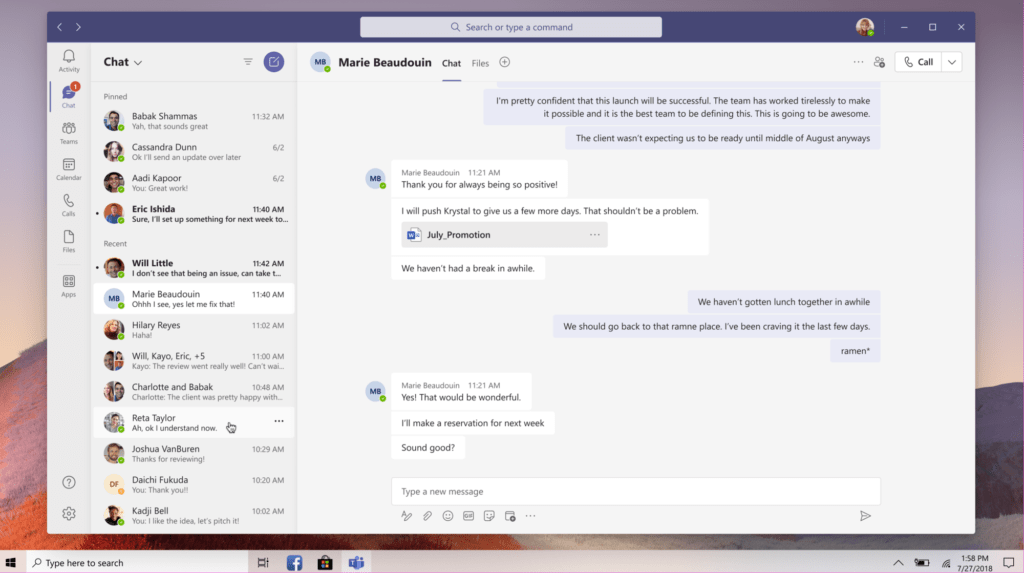Image resolution: width=1024 pixels, height=573 pixels.
Task: Switch to the Chat tab
Action: pyautogui.click(x=451, y=63)
